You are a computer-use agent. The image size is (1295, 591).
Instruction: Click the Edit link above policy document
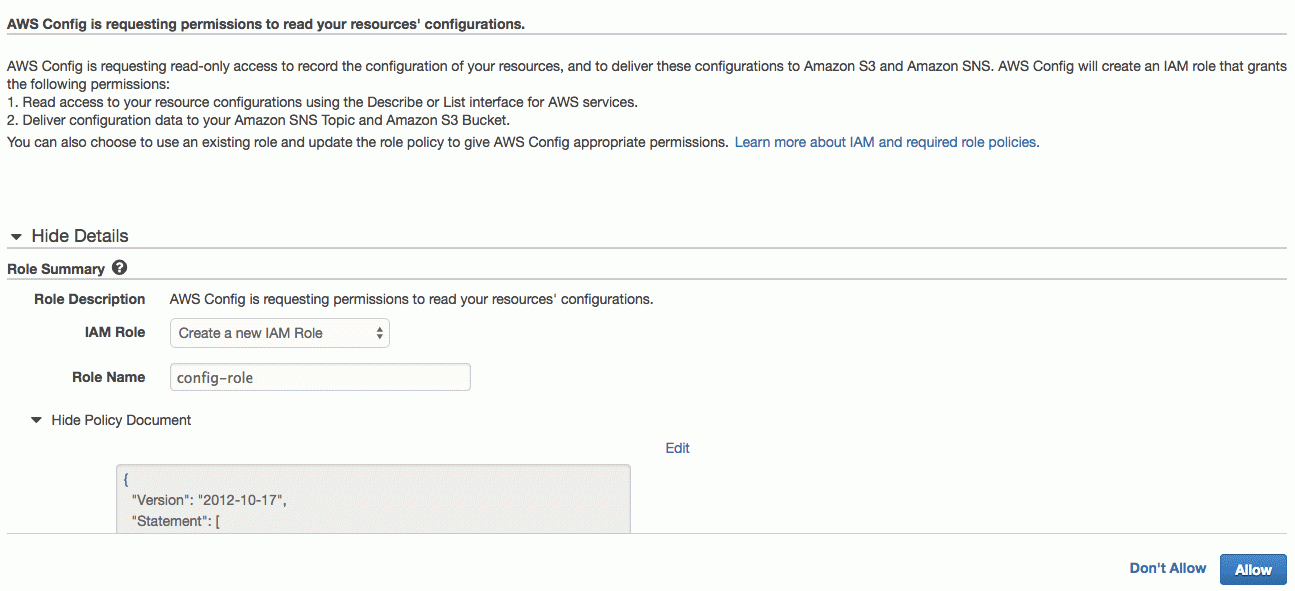[678, 448]
